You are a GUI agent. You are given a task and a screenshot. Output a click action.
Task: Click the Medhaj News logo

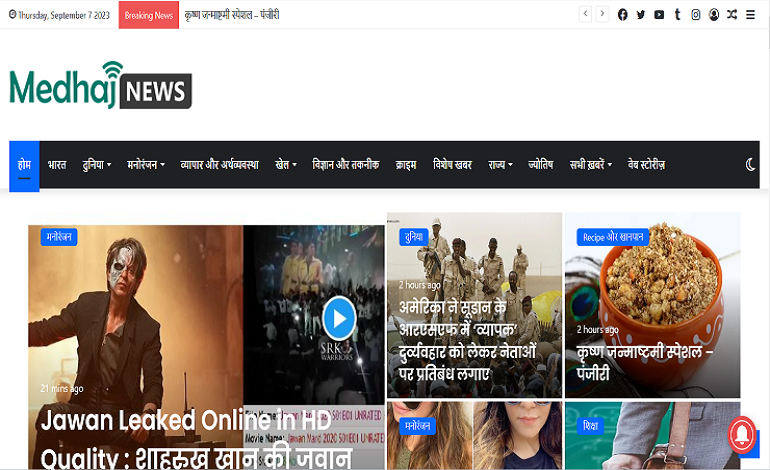[101, 85]
